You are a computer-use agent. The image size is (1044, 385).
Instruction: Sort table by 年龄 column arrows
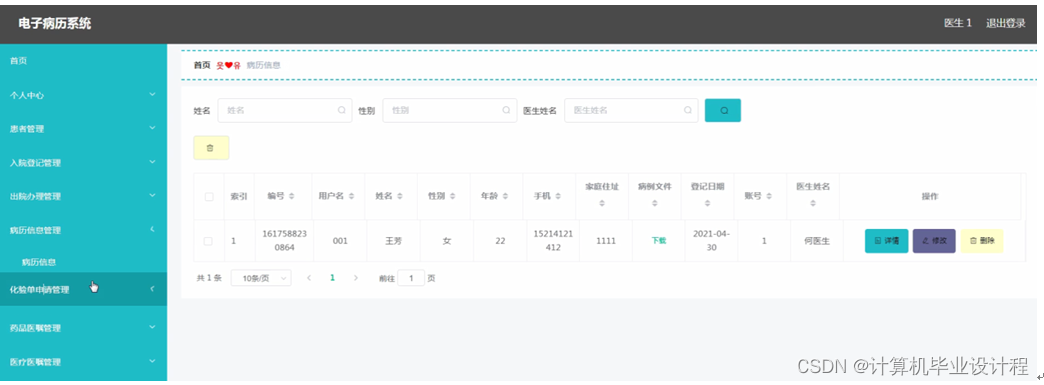point(505,196)
